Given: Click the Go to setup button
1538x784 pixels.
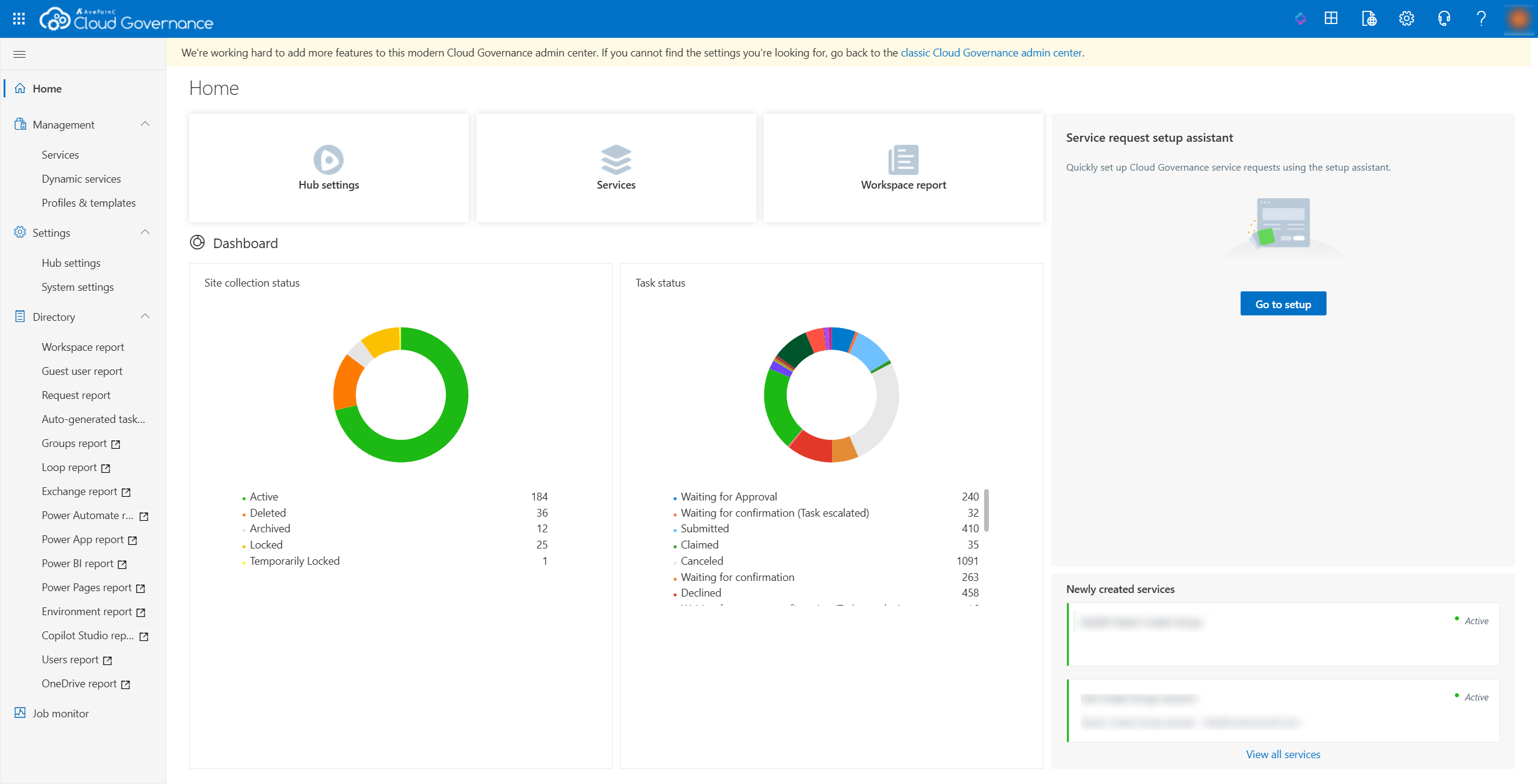Looking at the screenshot, I should coord(1283,303).
